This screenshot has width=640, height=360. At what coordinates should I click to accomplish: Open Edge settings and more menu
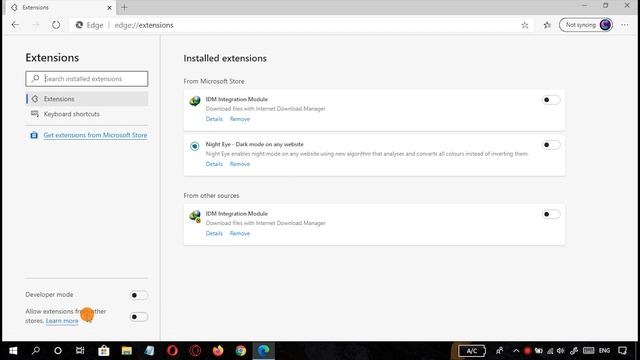[624, 25]
